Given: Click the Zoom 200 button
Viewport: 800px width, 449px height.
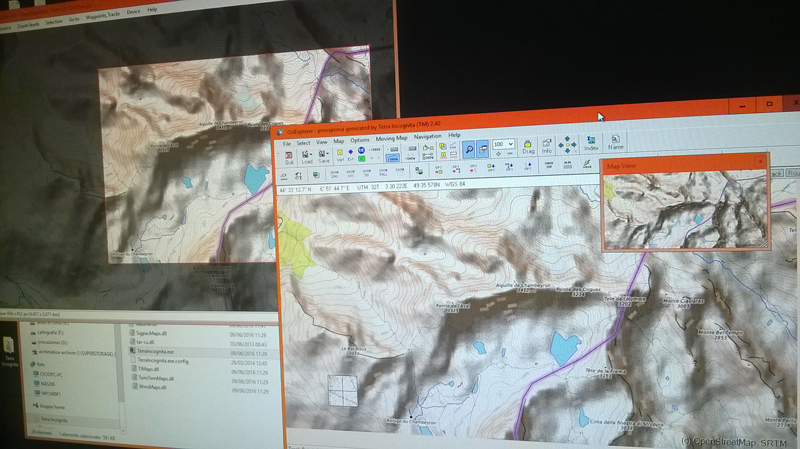Looking at the screenshot, I should (x=334, y=174).
